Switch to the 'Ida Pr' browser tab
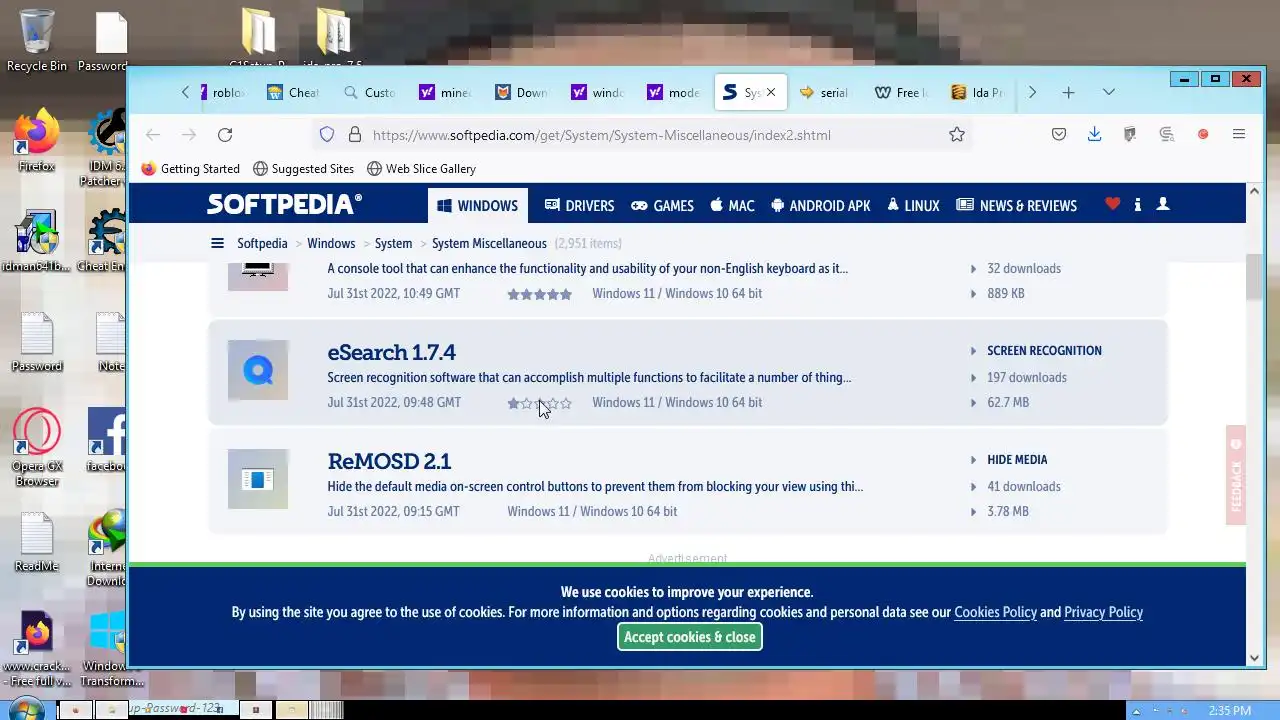Image resolution: width=1280 pixels, height=720 pixels. [x=978, y=93]
